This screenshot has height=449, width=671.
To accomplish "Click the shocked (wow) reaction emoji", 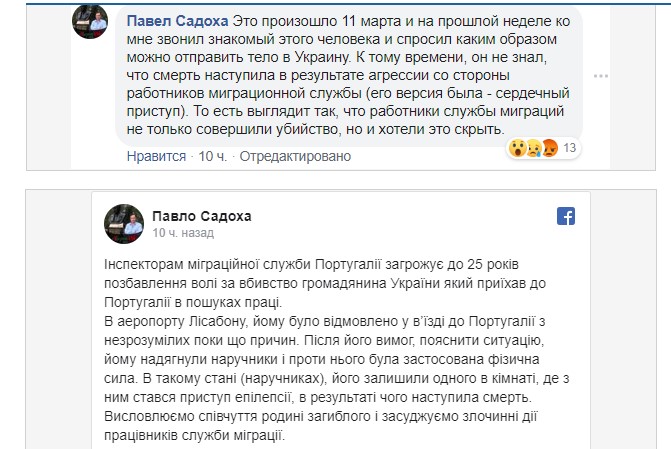I will click(x=517, y=149).
